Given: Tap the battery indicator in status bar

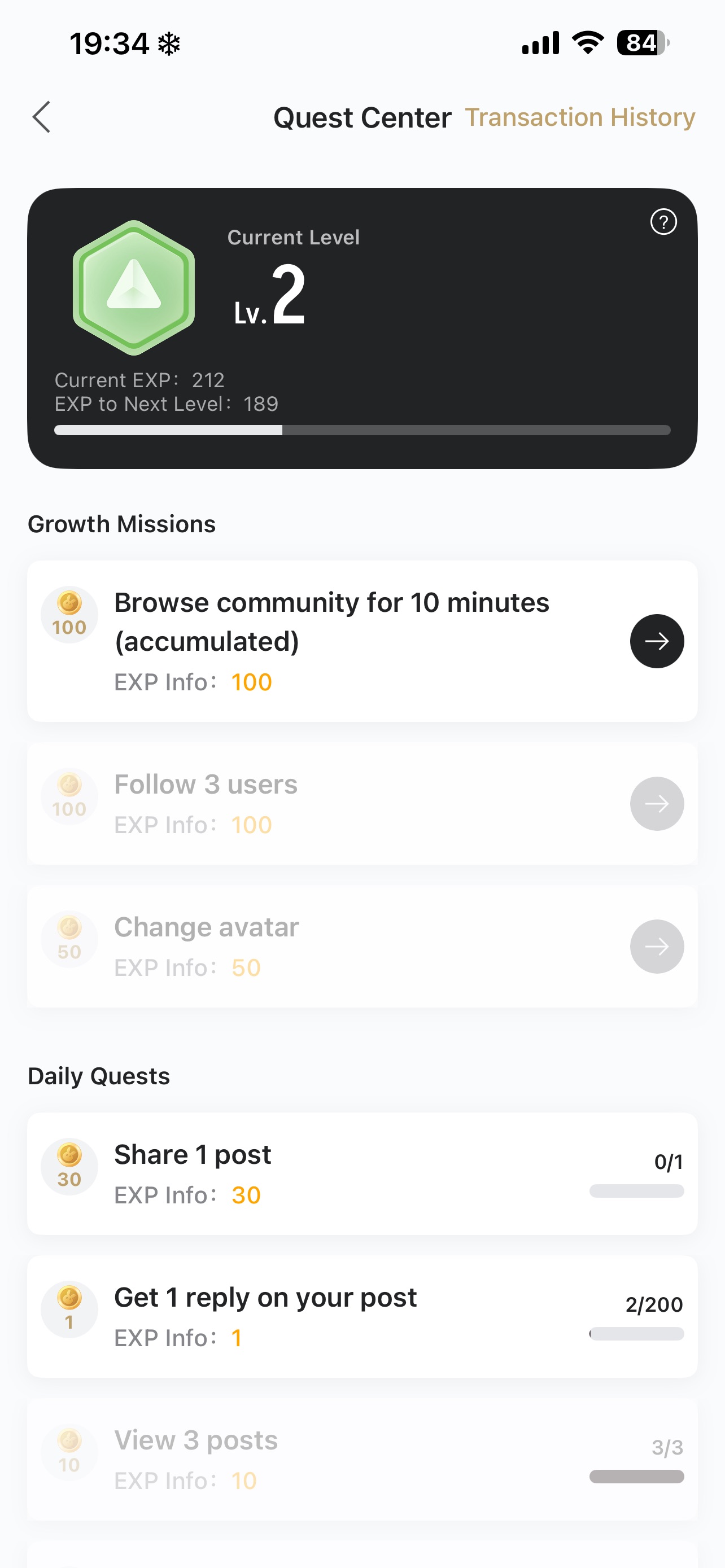Looking at the screenshot, I should [641, 43].
